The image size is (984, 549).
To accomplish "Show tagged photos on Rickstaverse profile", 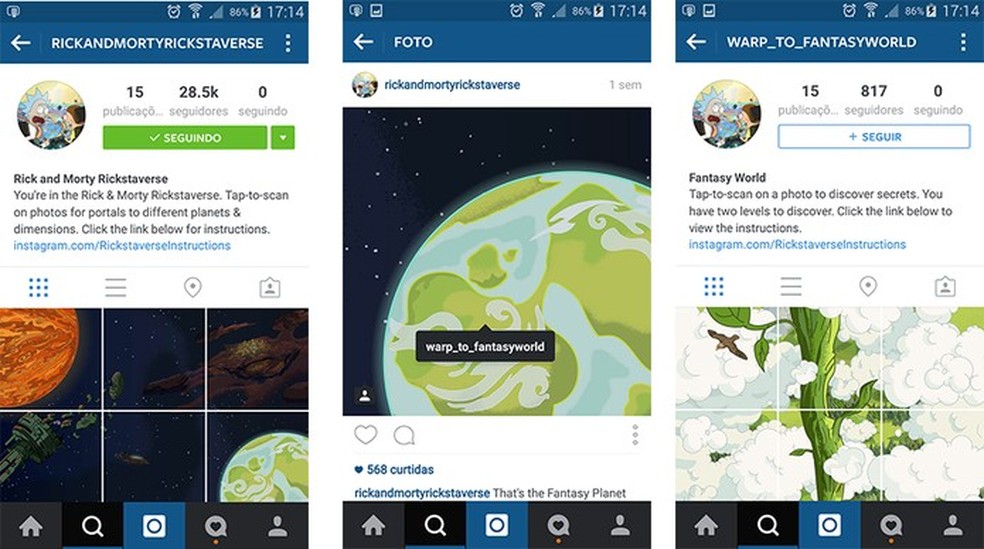I will [270, 287].
